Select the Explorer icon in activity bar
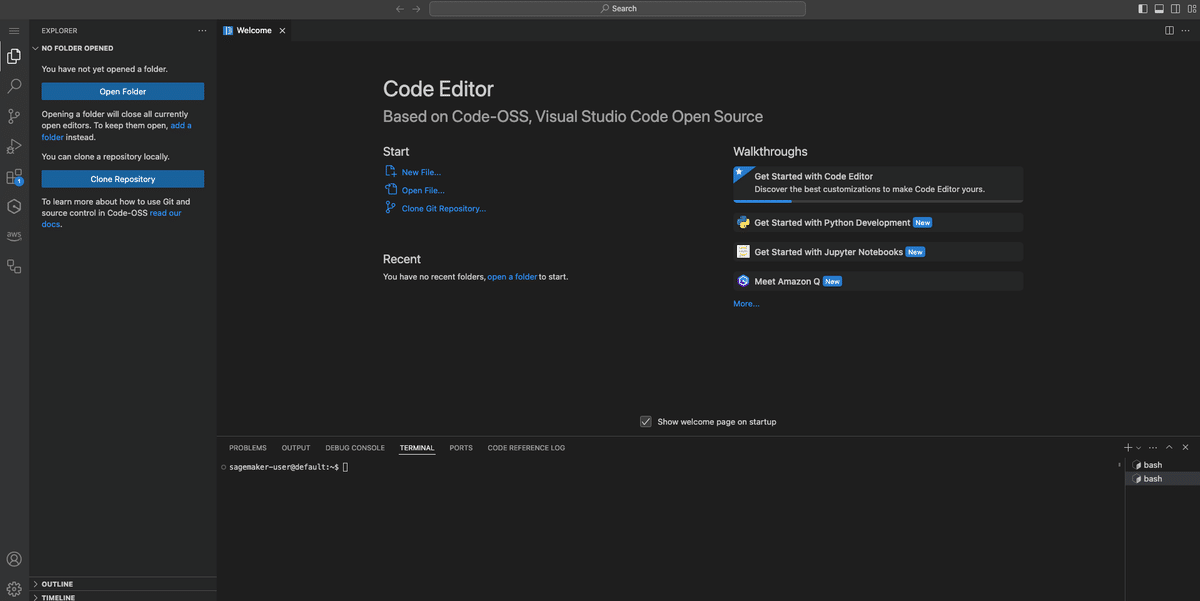Viewport: 1200px width, 601px height. point(14,56)
